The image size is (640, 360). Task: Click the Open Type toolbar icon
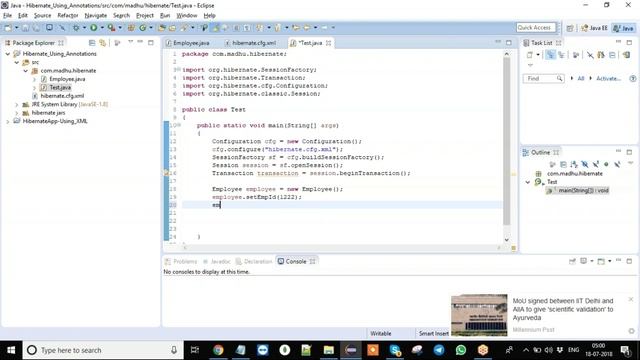[162, 28]
